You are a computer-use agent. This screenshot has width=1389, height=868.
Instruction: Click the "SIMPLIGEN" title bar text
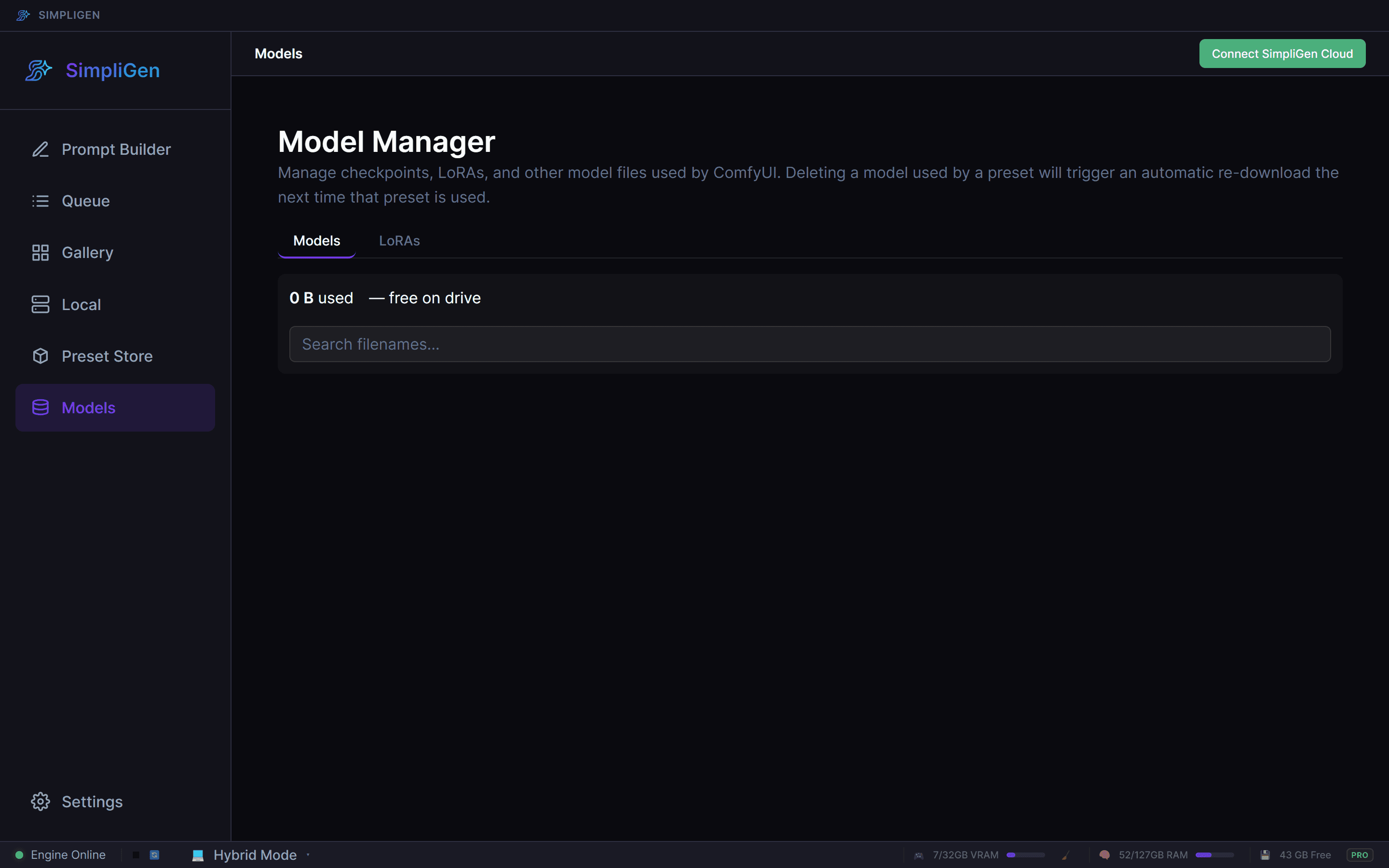[69, 15]
